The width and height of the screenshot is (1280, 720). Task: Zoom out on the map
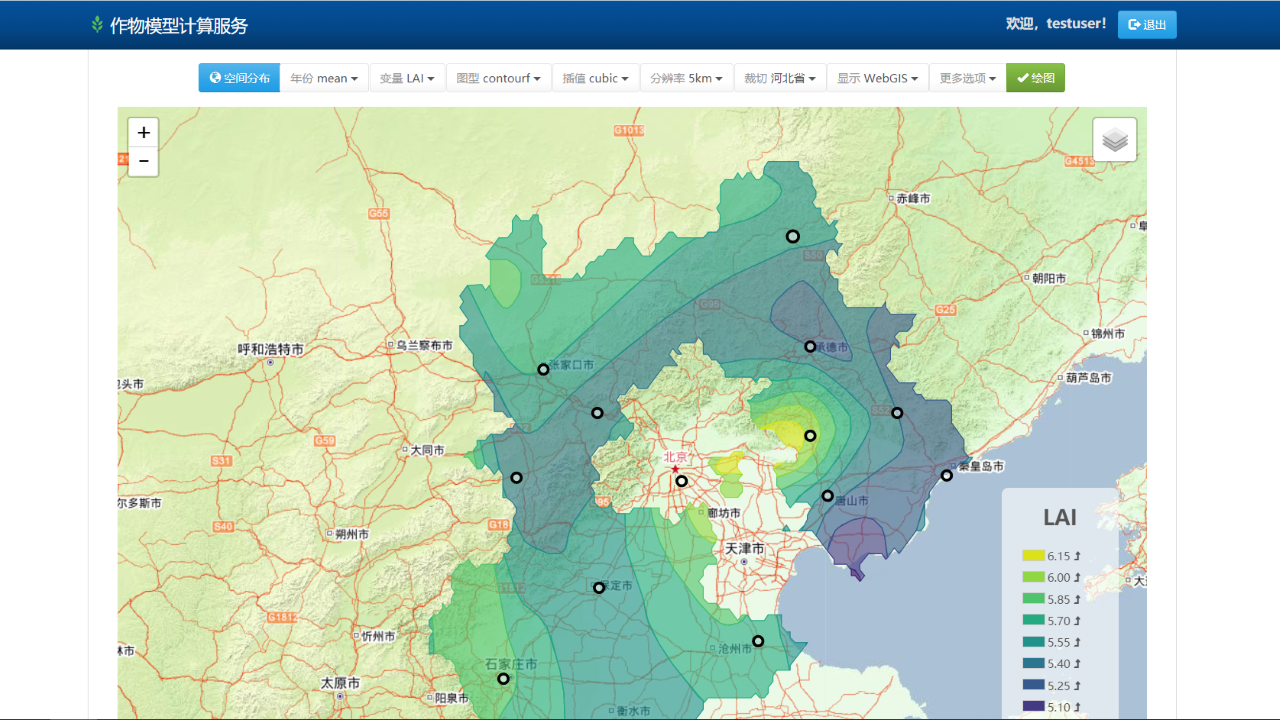click(x=143, y=161)
